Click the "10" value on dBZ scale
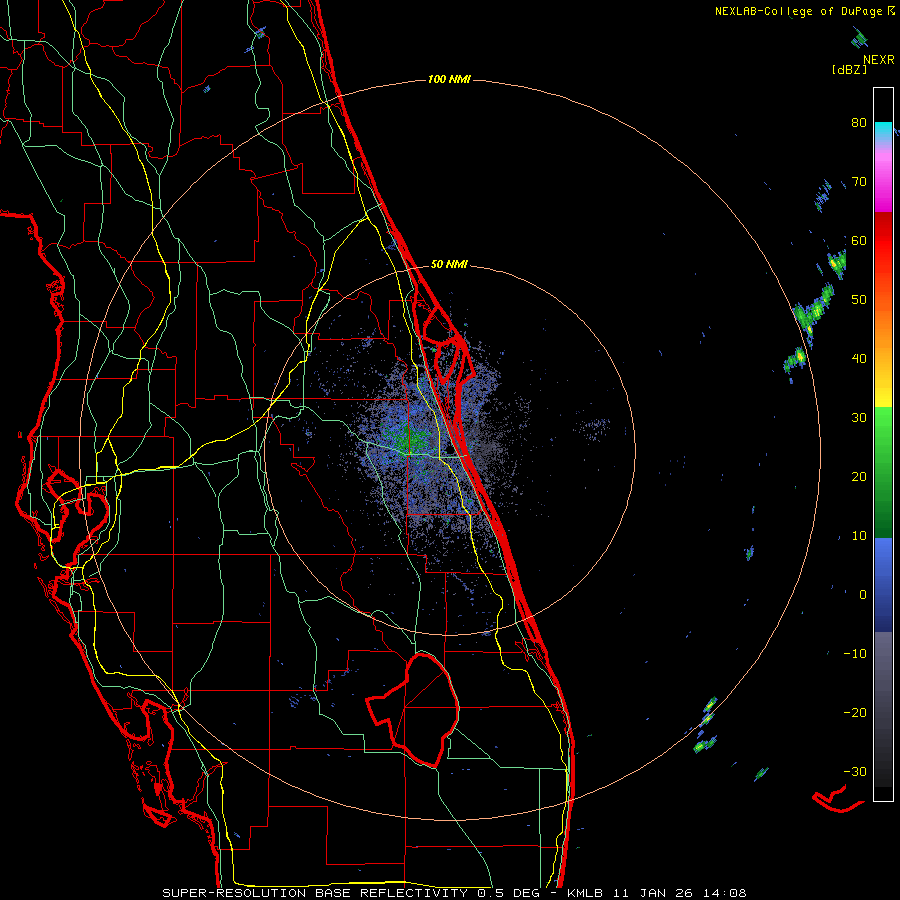Viewport: 900px width, 900px height. [x=859, y=536]
